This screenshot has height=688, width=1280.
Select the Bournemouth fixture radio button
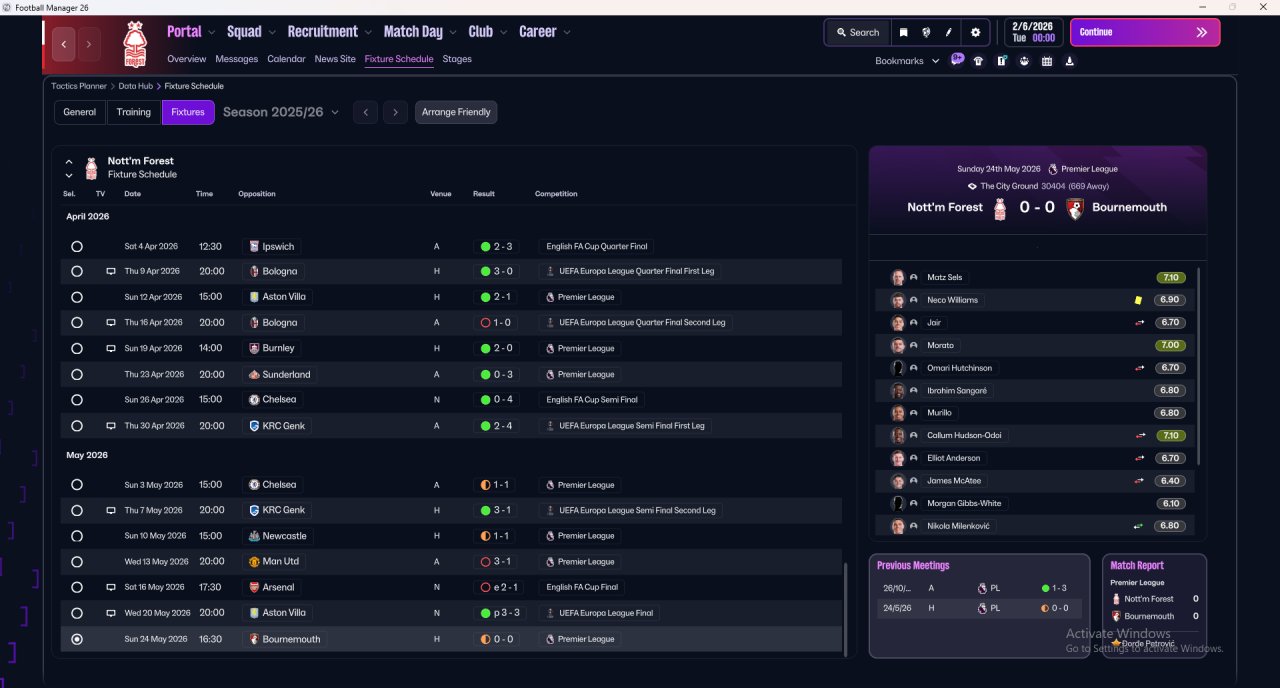point(77,639)
